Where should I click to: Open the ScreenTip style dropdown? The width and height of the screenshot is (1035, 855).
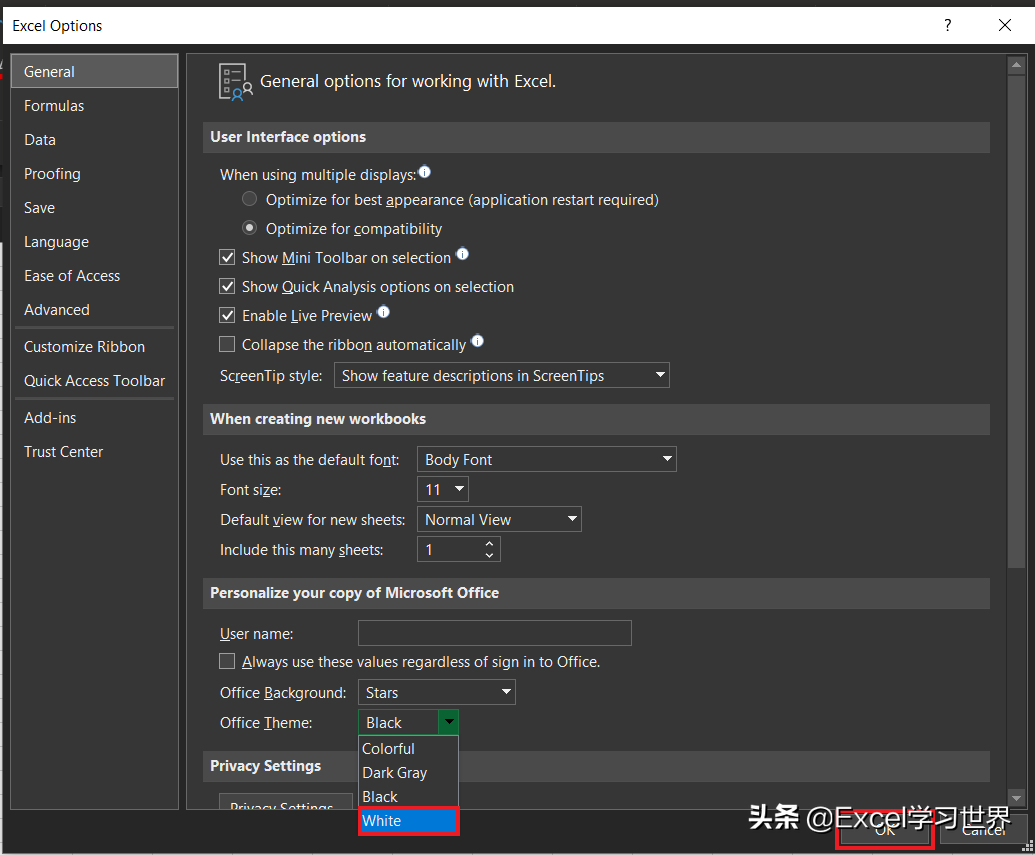tap(502, 375)
